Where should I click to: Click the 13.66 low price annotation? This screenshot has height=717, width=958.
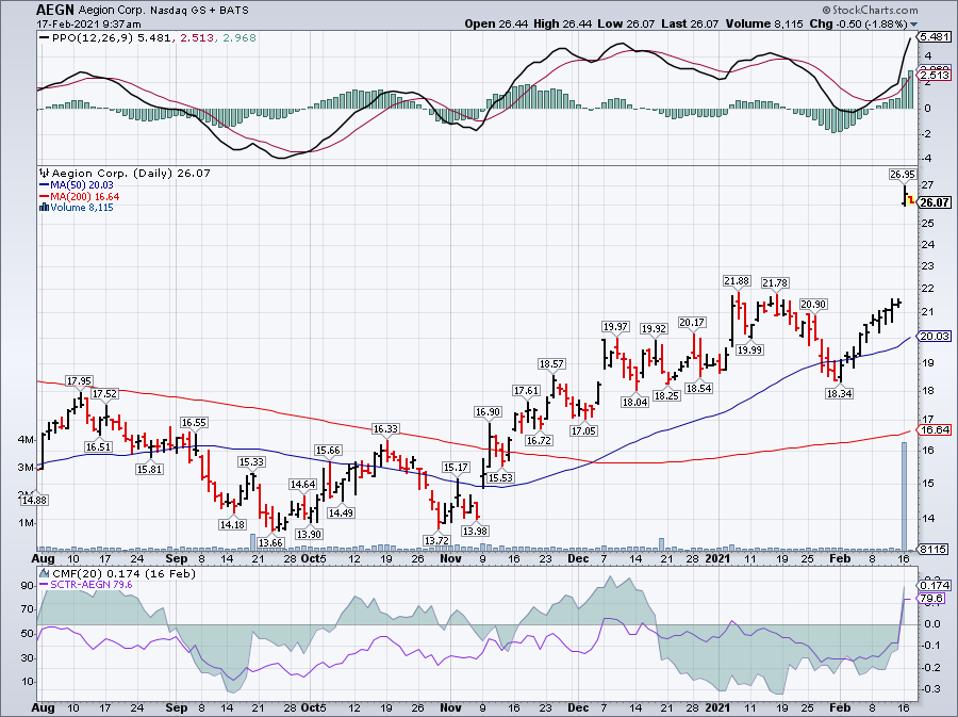(x=271, y=542)
